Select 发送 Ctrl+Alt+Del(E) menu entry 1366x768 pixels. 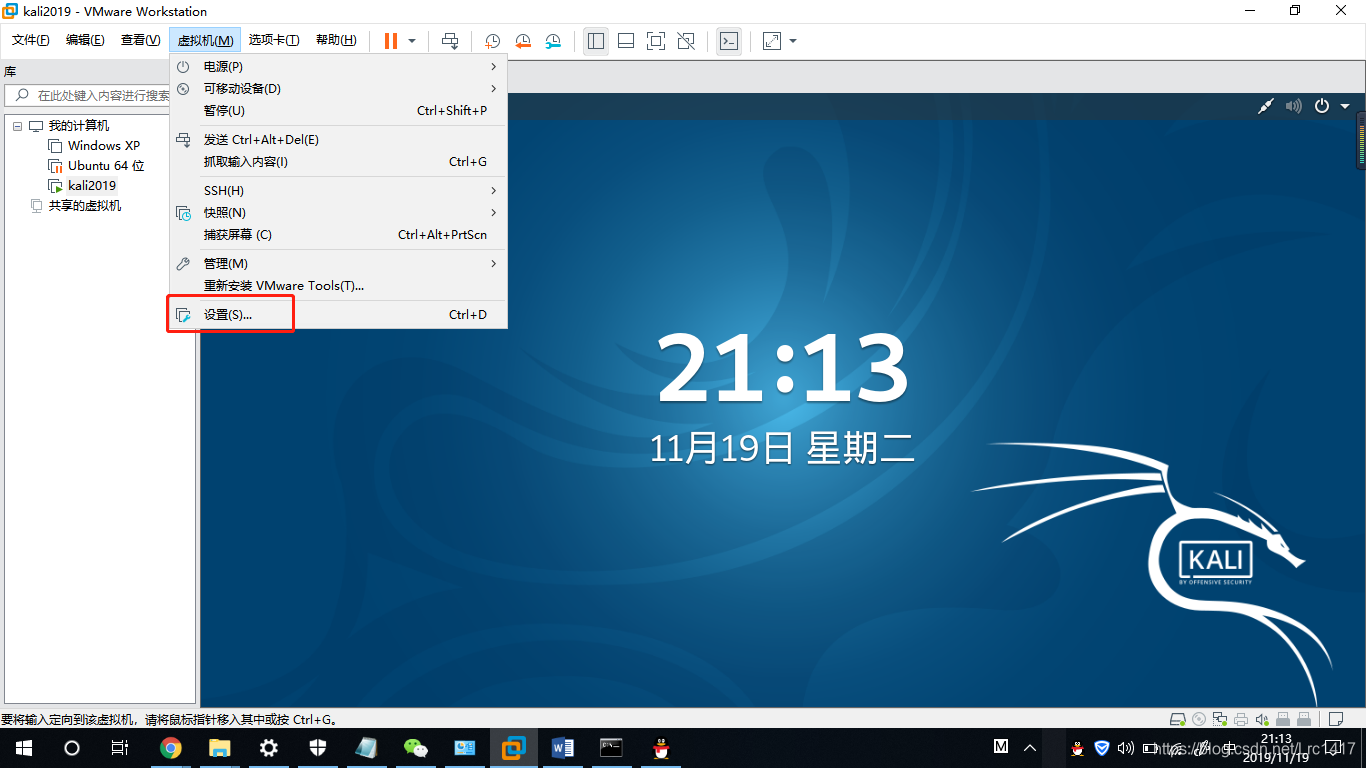point(339,139)
